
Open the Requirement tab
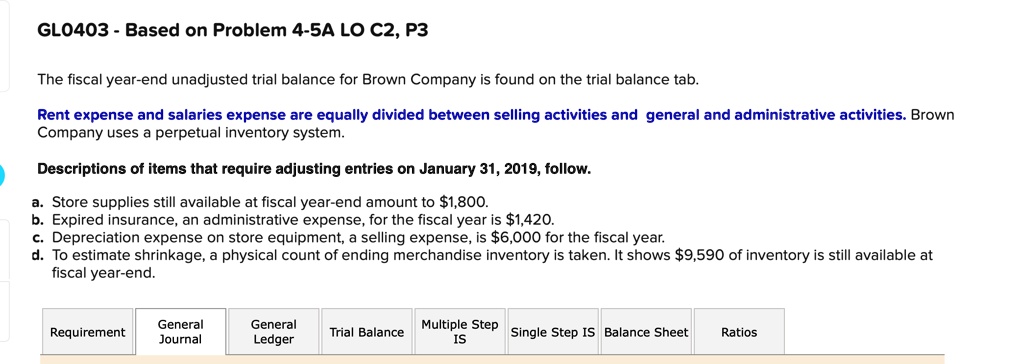coord(88,332)
